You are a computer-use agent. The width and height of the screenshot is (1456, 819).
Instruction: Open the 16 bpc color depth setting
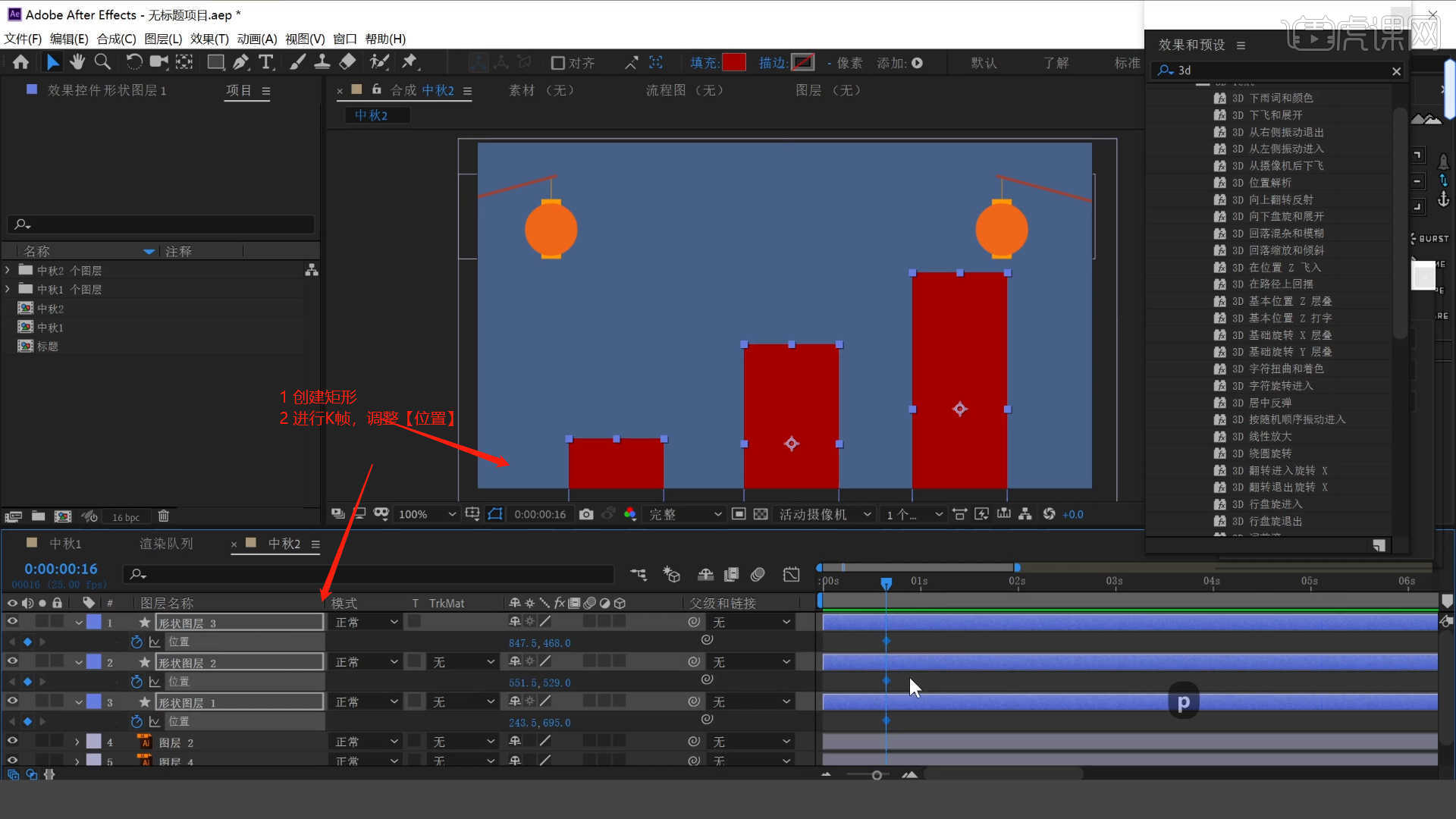[x=126, y=517]
